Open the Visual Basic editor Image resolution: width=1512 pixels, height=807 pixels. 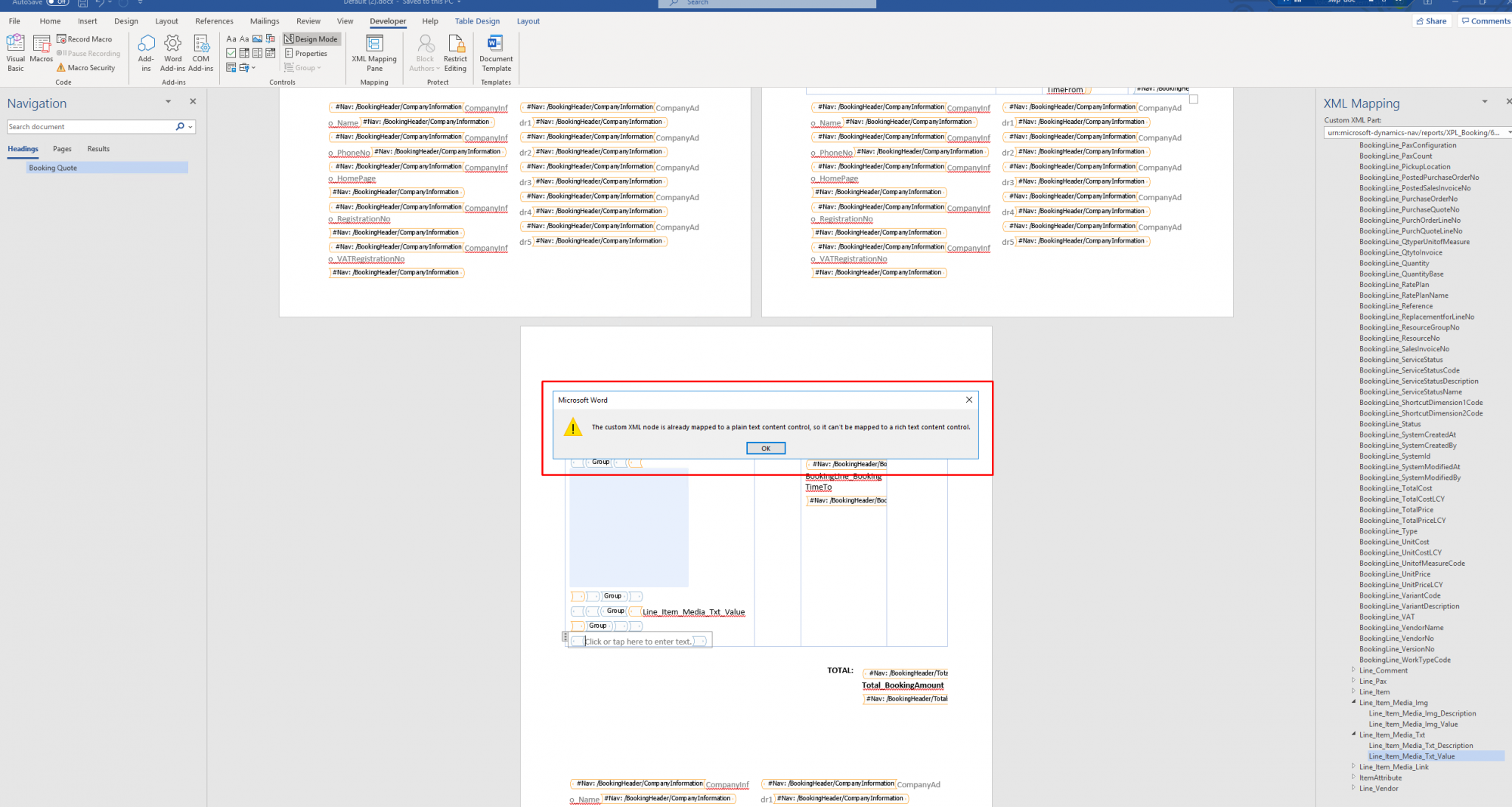(x=15, y=52)
